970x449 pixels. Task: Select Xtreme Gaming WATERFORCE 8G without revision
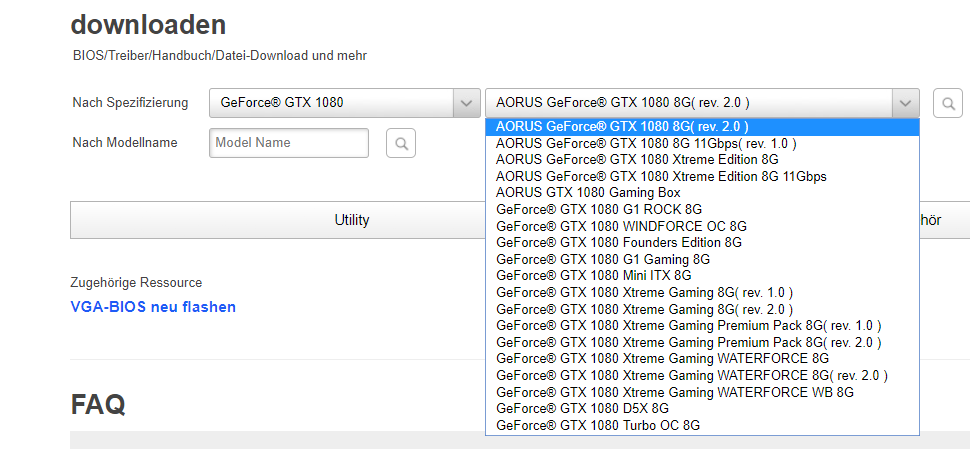click(x=702, y=359)
